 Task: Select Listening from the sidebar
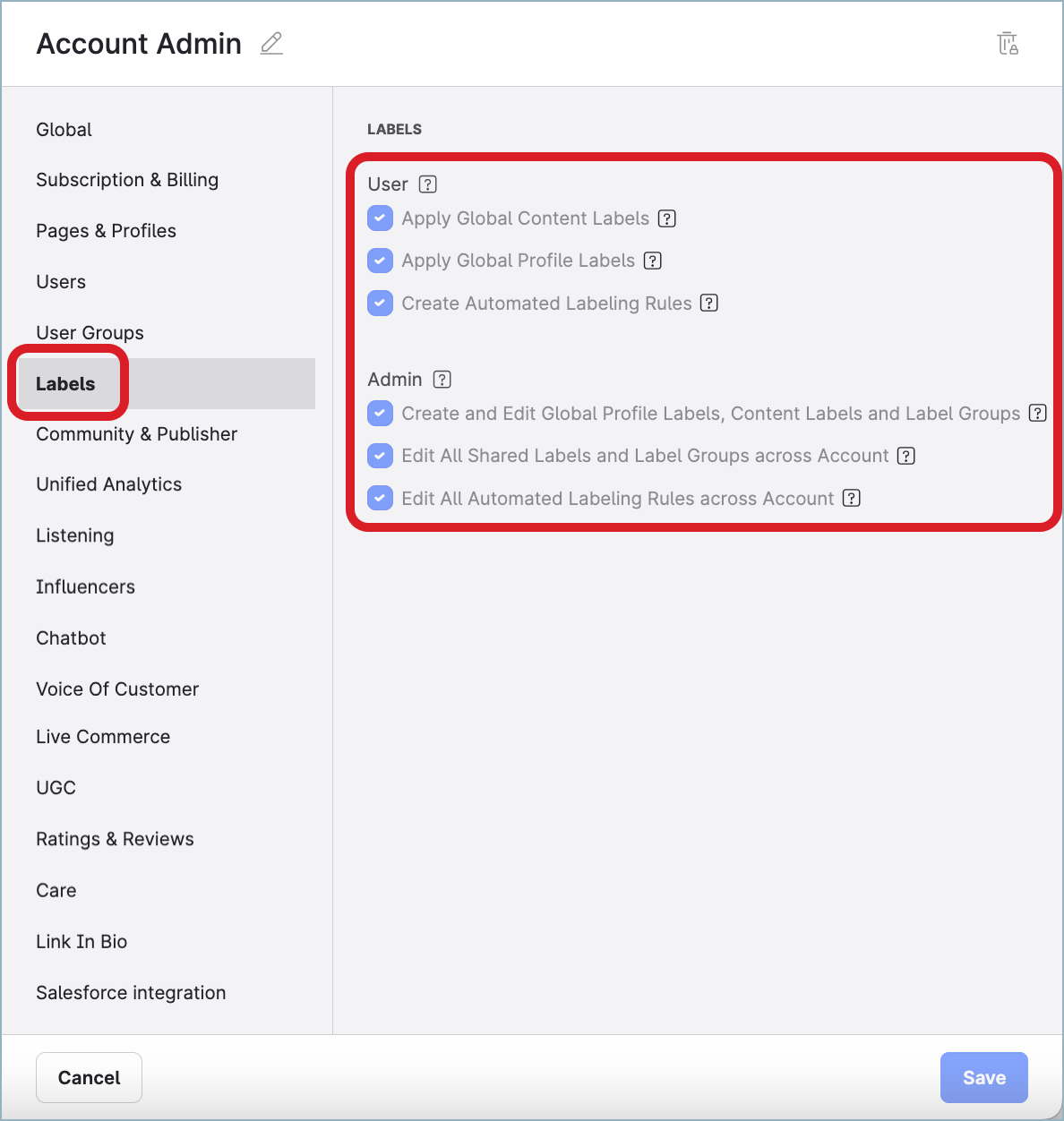[x=74, y=535]
